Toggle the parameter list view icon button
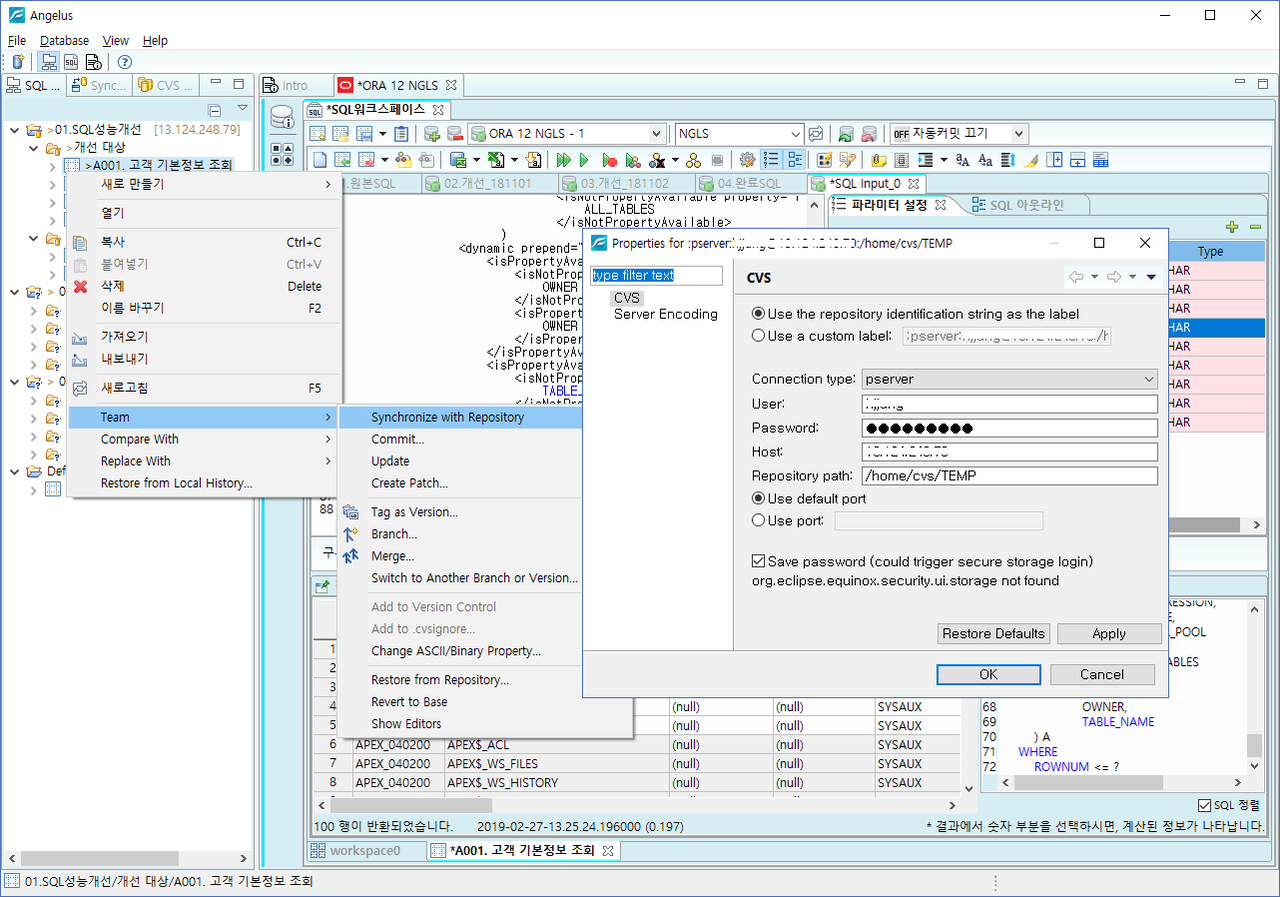This screenshot has height=897, width=1280. click(771, 160)
